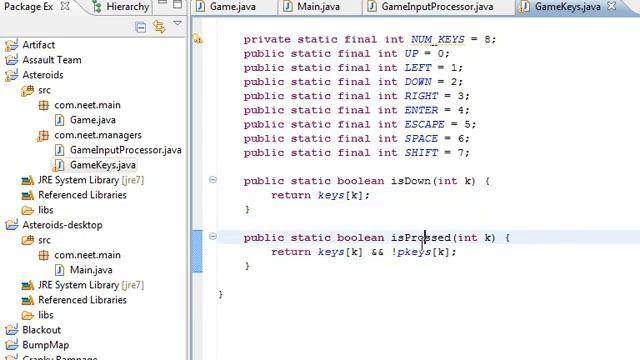Click the blue range indicator in editor ruler
640x360 pixels.
[x=197, y=251]
